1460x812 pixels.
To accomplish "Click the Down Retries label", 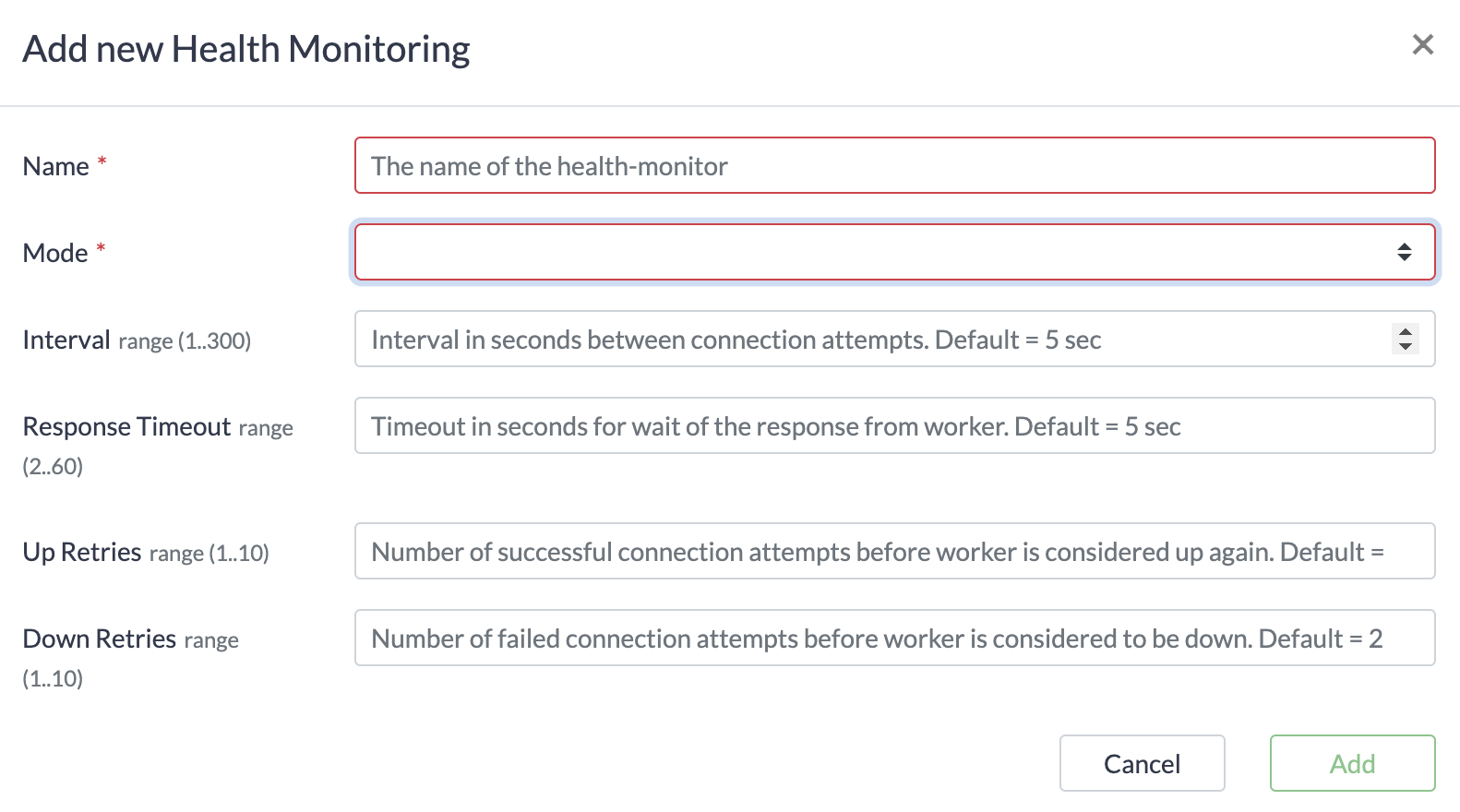I will pos(99,639).
